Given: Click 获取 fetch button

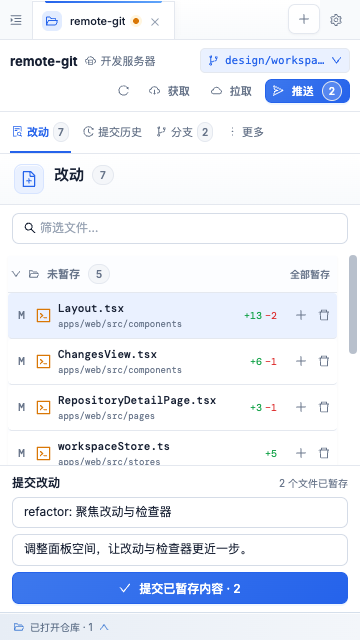Looking at the screenshot, I should pyautogui.click(x=169, y=91).
